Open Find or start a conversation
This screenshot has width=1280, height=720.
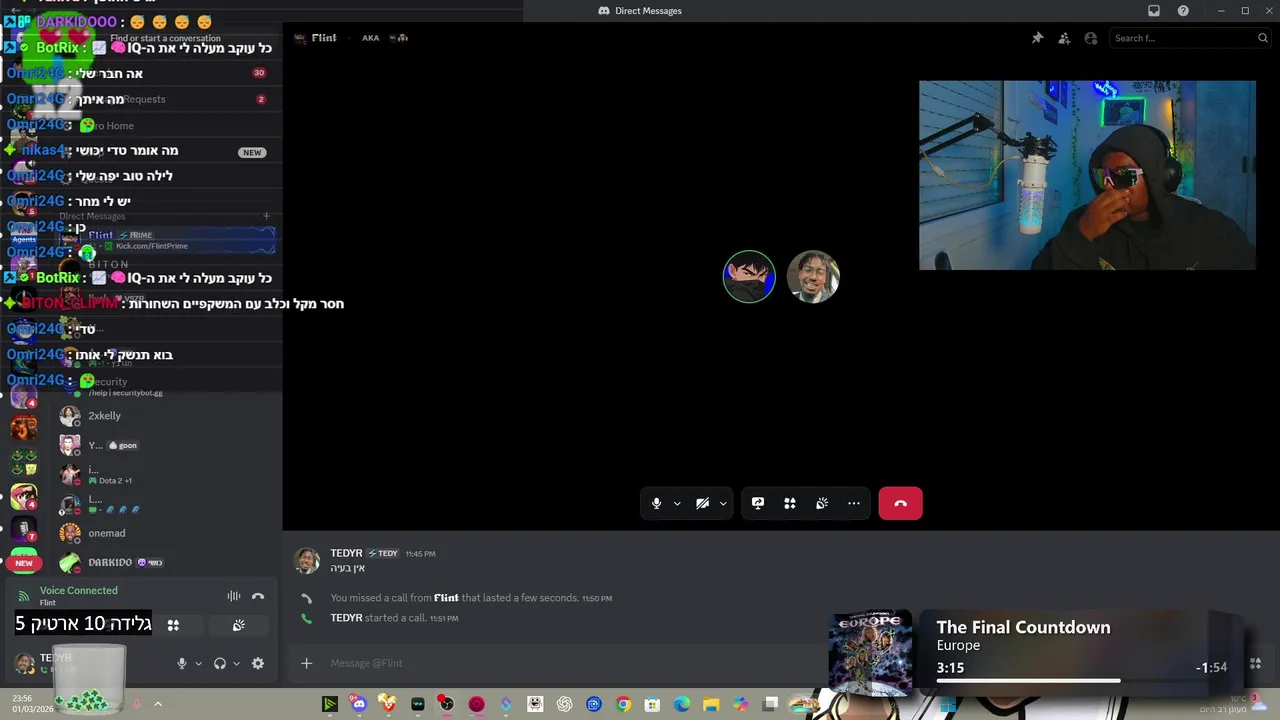click(165, 38)
